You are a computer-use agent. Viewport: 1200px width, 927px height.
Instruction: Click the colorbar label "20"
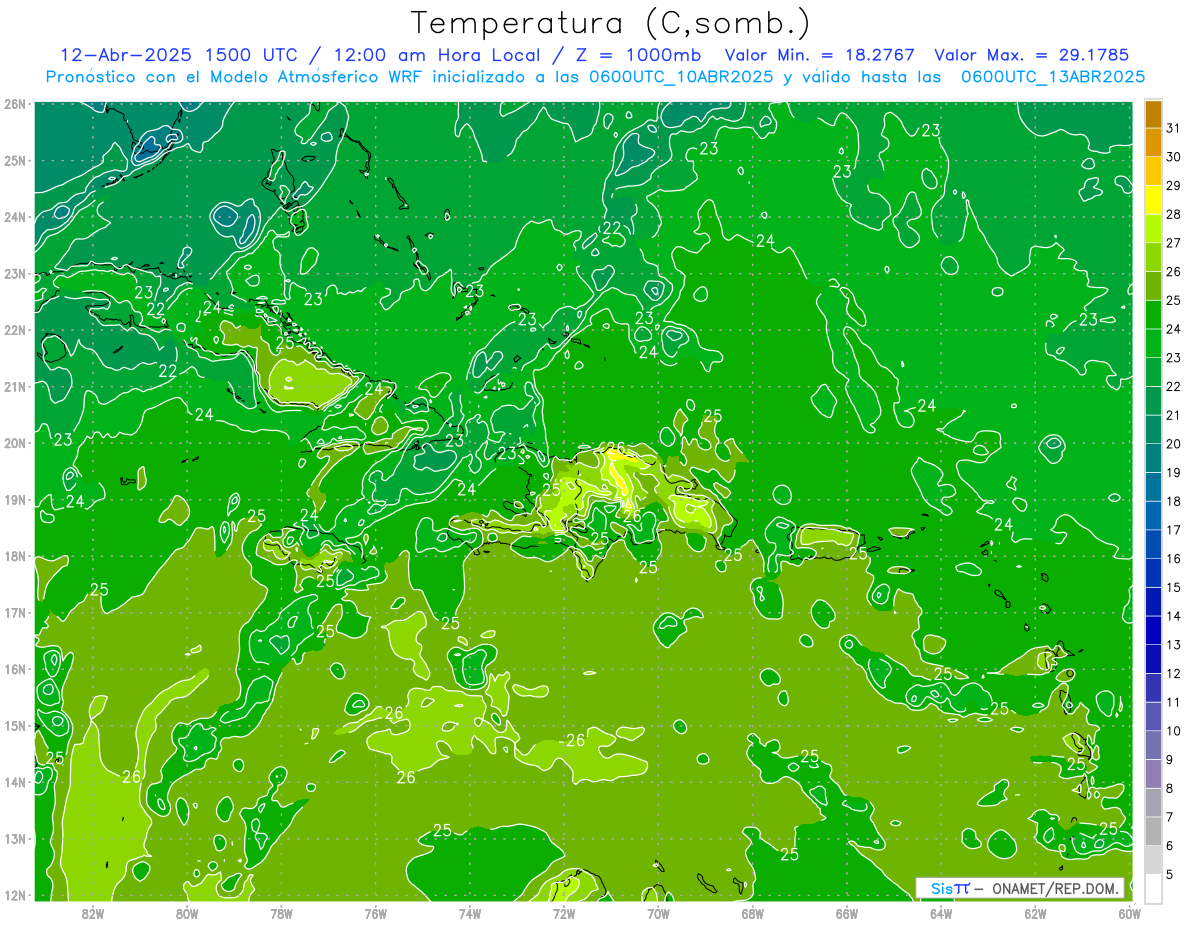click(x=1174, y=444)
